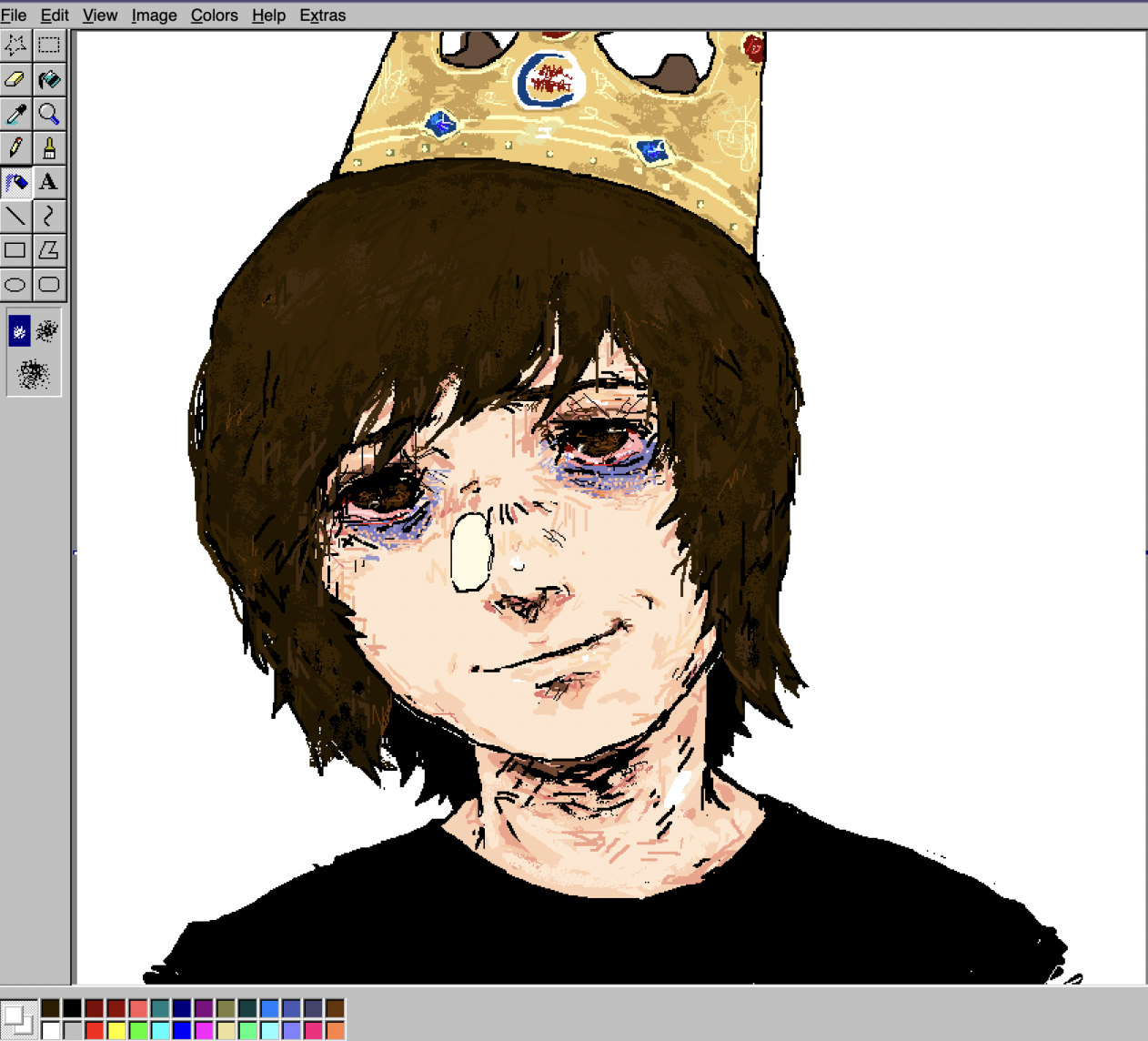Viewport: 1148px width, 1041px height.
Task: Select the Magnifier tool
Action: click(x=49, y=114)
